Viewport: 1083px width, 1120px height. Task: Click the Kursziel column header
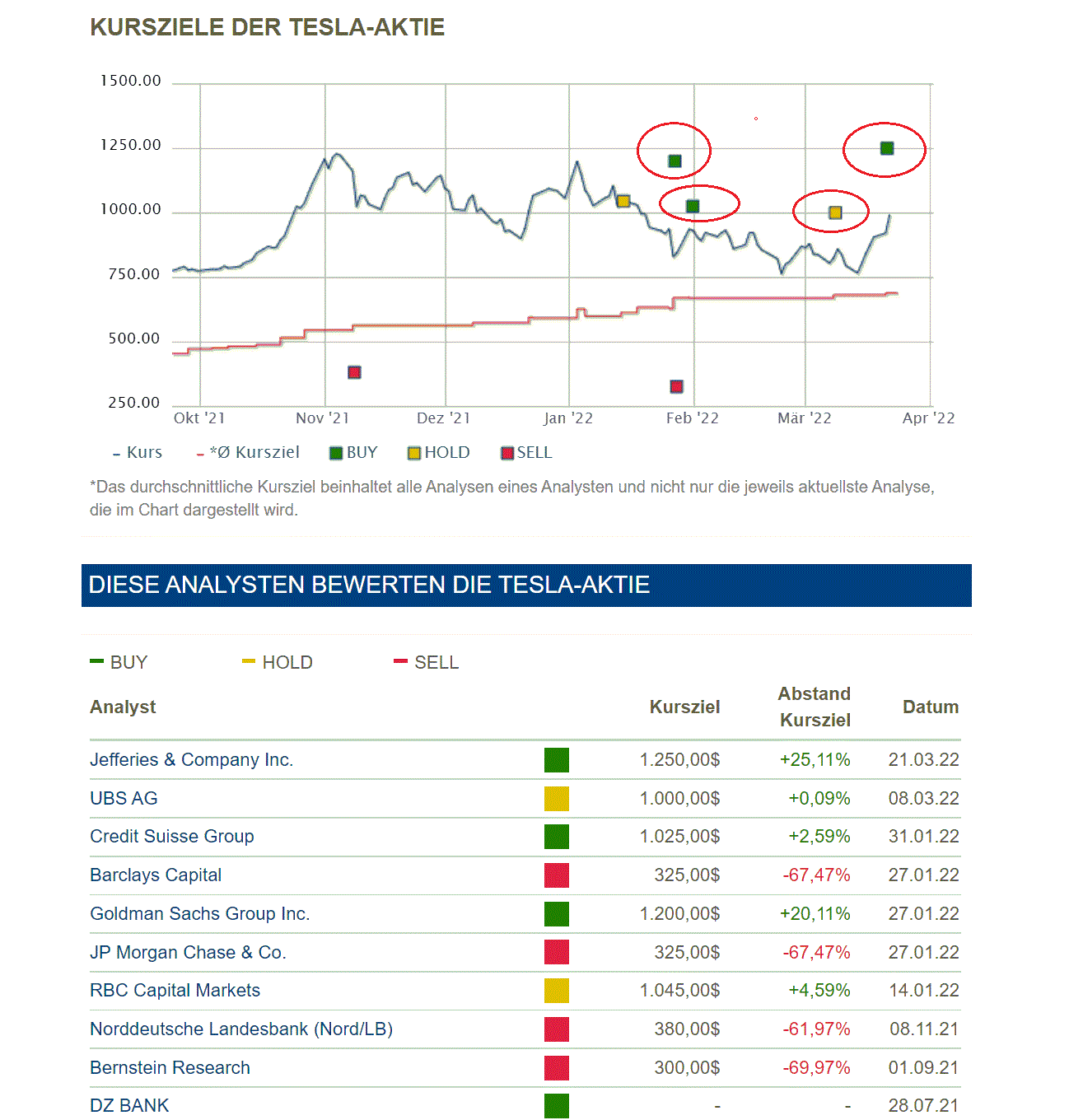pyautogui.click(x=684, y=707)
